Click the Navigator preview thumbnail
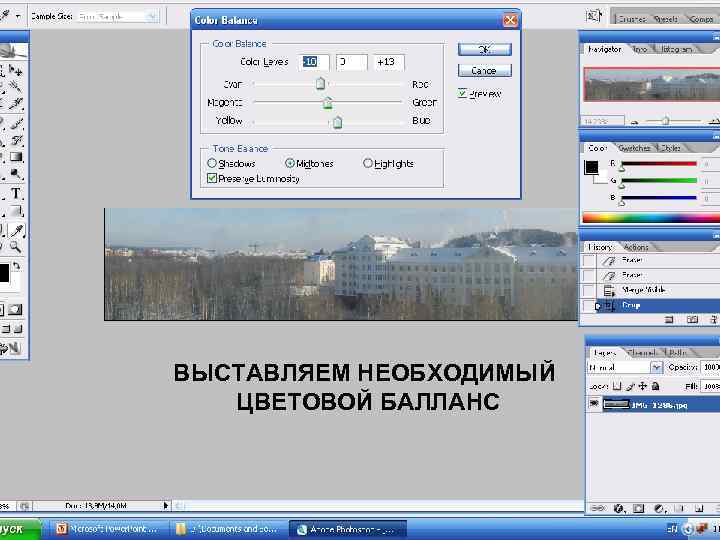This screenshot has height=540, width=720. point(652,84)
